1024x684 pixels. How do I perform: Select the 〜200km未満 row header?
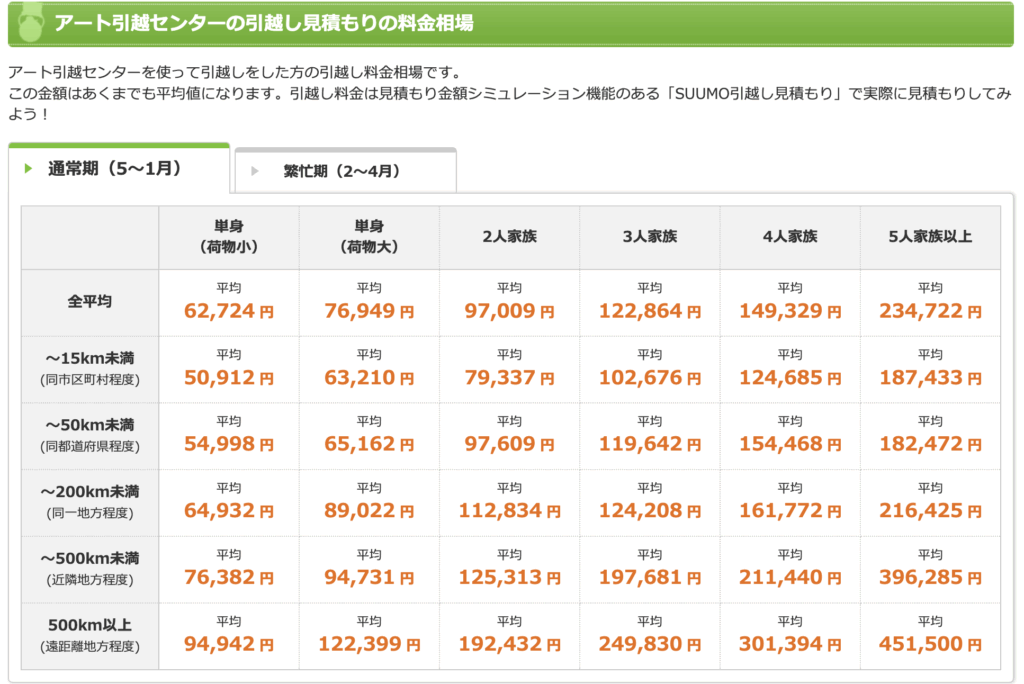90,502
